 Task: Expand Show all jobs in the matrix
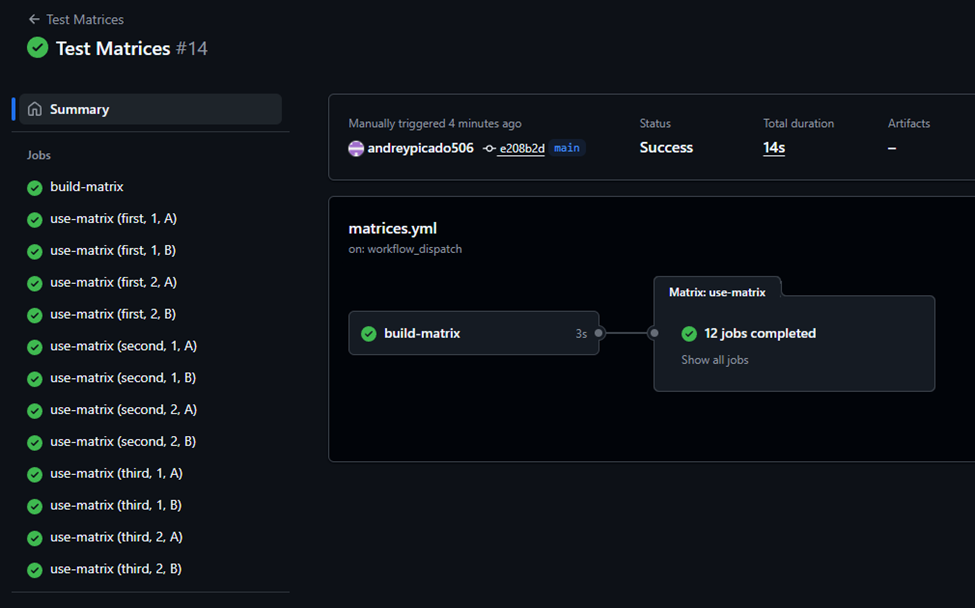pyautogui.click(x=714, y=360)
